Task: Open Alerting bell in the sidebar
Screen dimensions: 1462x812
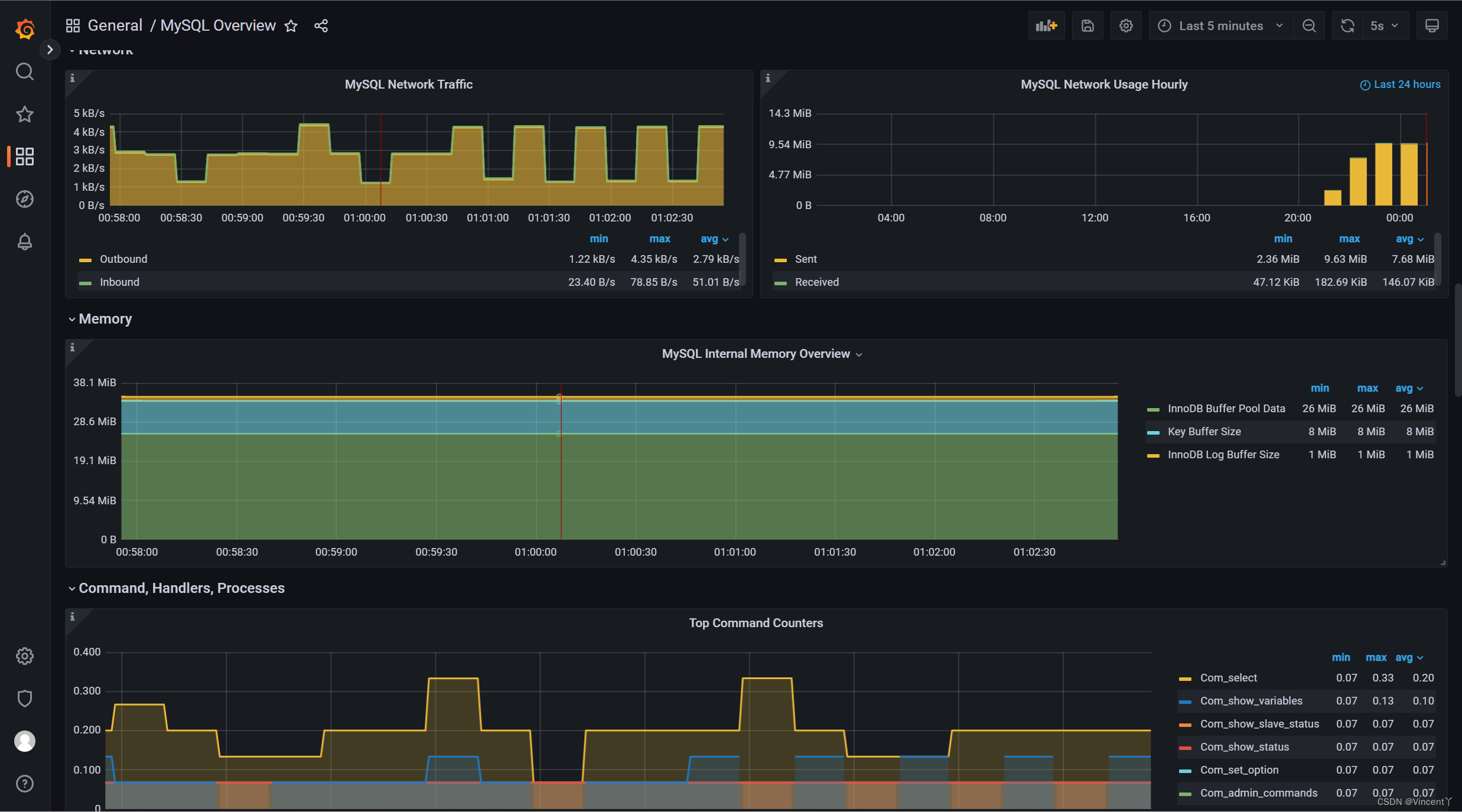Action: point(24,242)
